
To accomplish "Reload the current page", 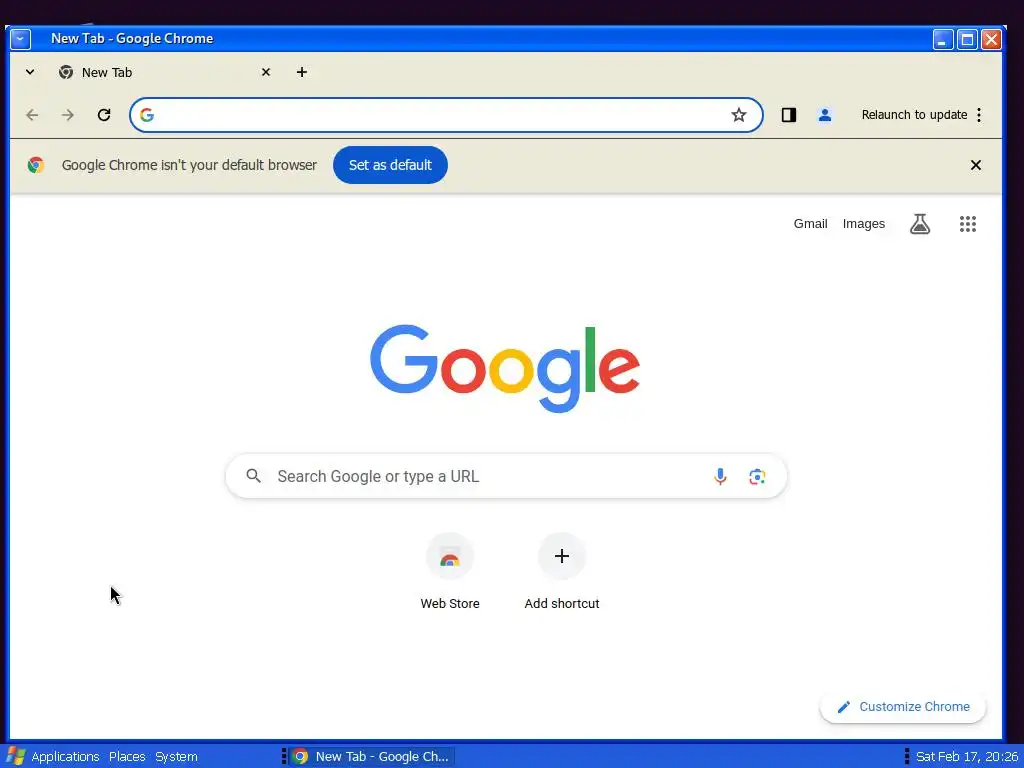I will (104, 115).
